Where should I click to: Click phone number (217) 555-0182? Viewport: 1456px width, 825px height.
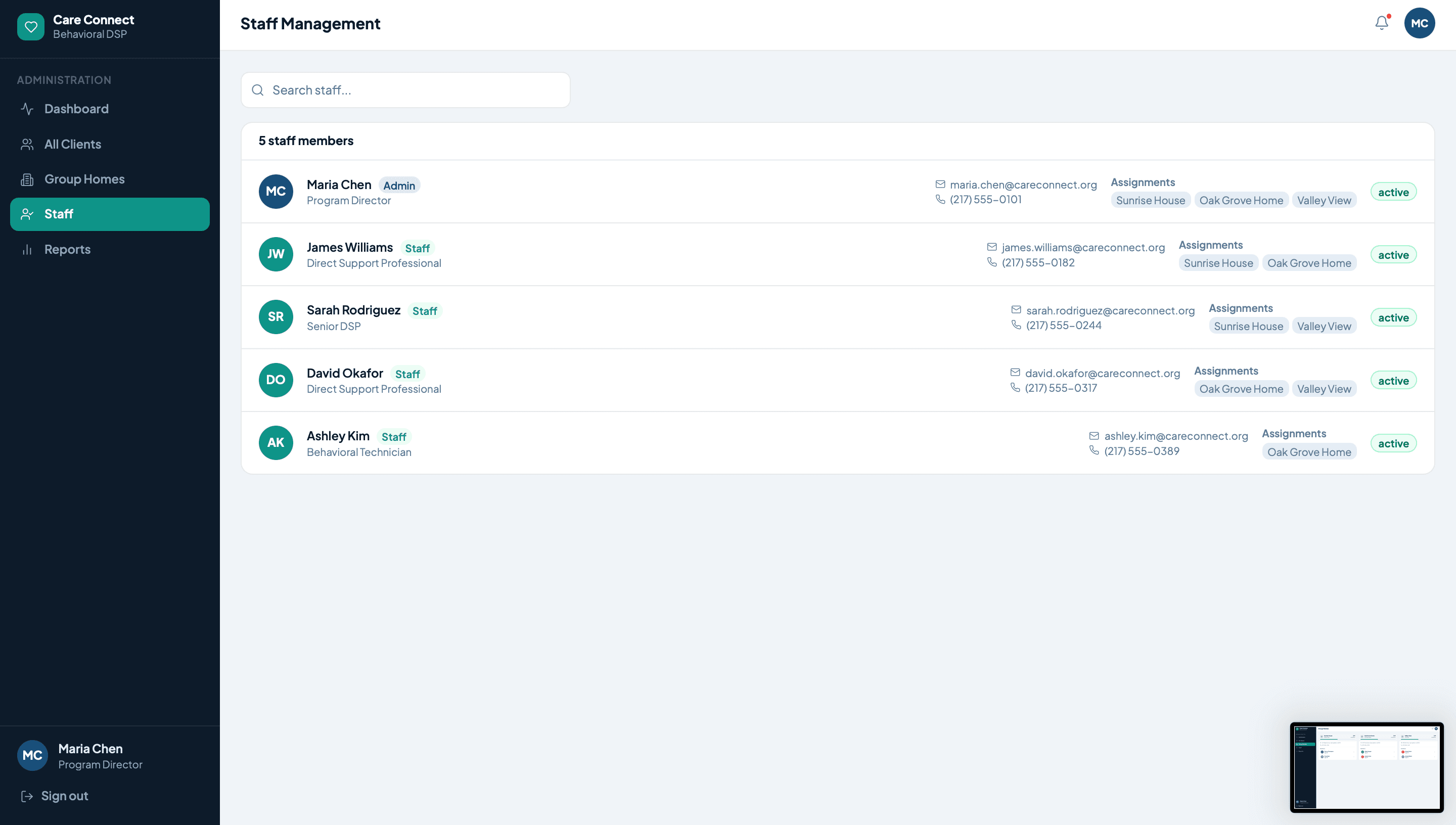click(x=1038, y=262)
